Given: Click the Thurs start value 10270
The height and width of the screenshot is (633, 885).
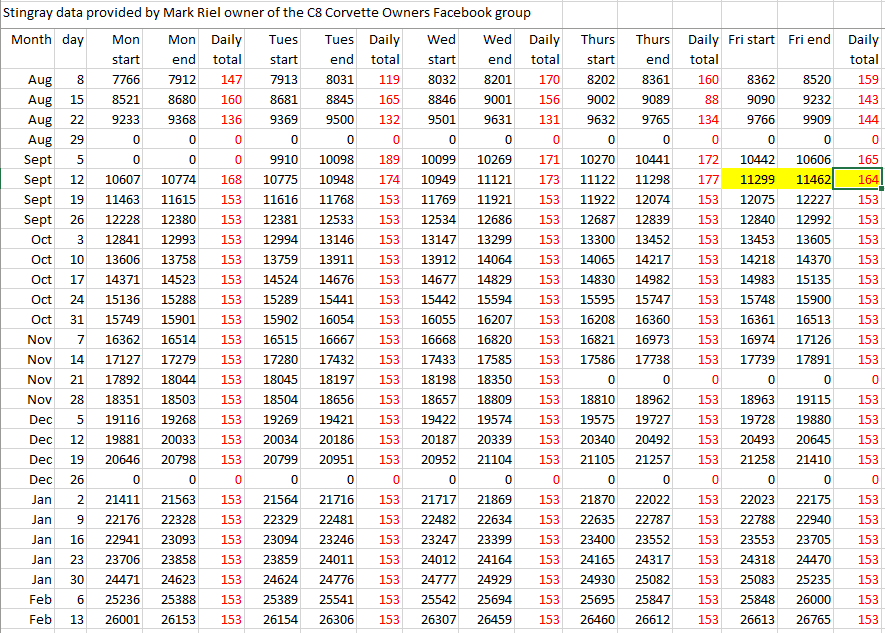Looking at the screenshot, I should (x=596, y=159).
